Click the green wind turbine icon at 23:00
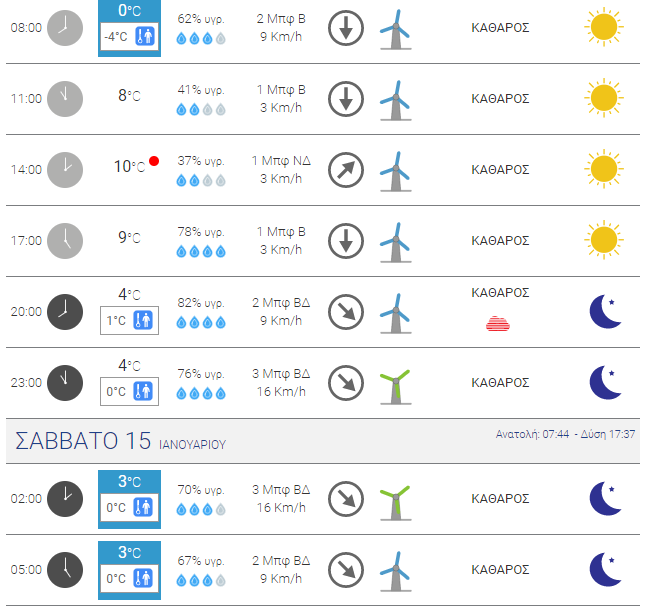Viewport: 653px width, 610px height. (396, 387)
